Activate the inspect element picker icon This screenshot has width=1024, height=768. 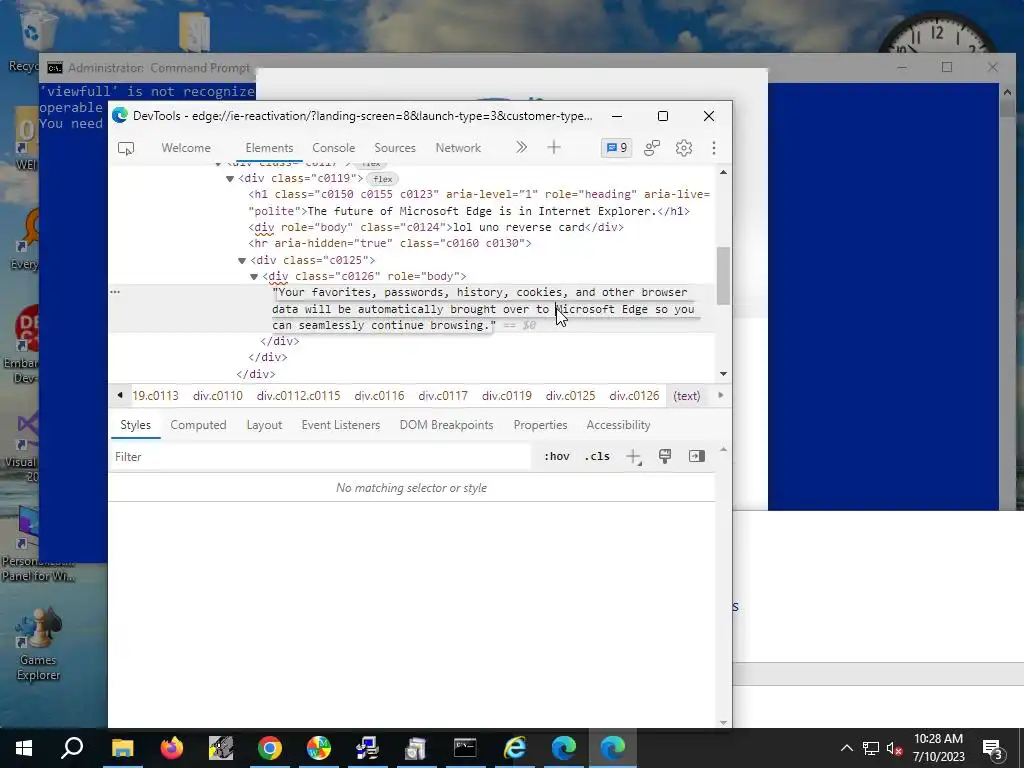[x=126, y=148]
